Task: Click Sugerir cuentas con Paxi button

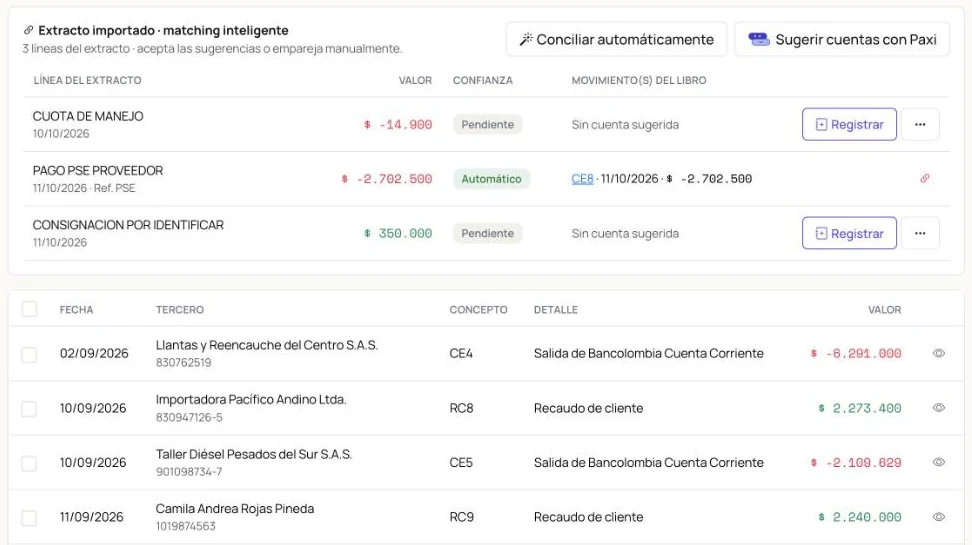Action: tap(842, 39)
